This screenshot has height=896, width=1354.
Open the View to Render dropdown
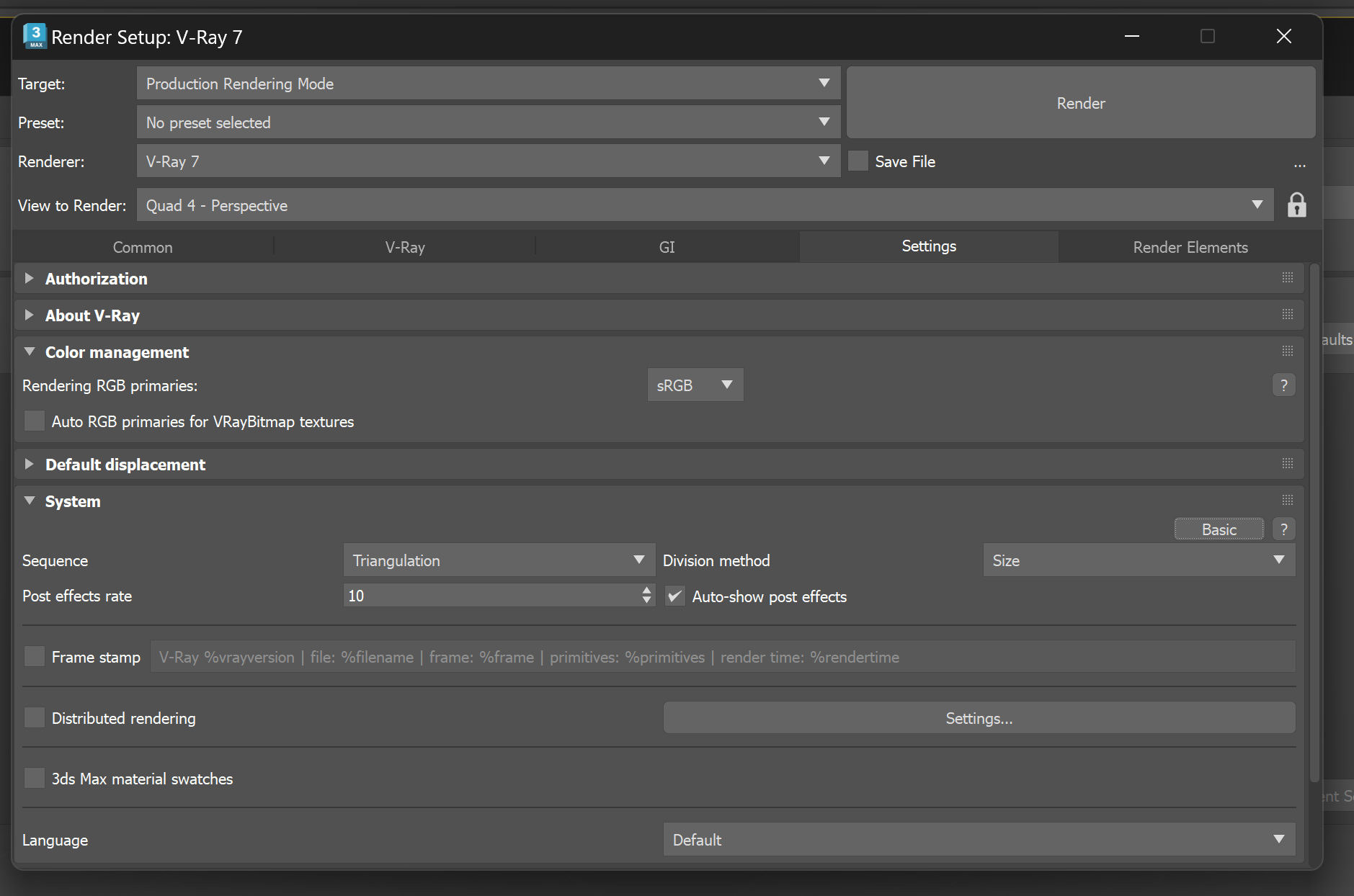(705, 205)
